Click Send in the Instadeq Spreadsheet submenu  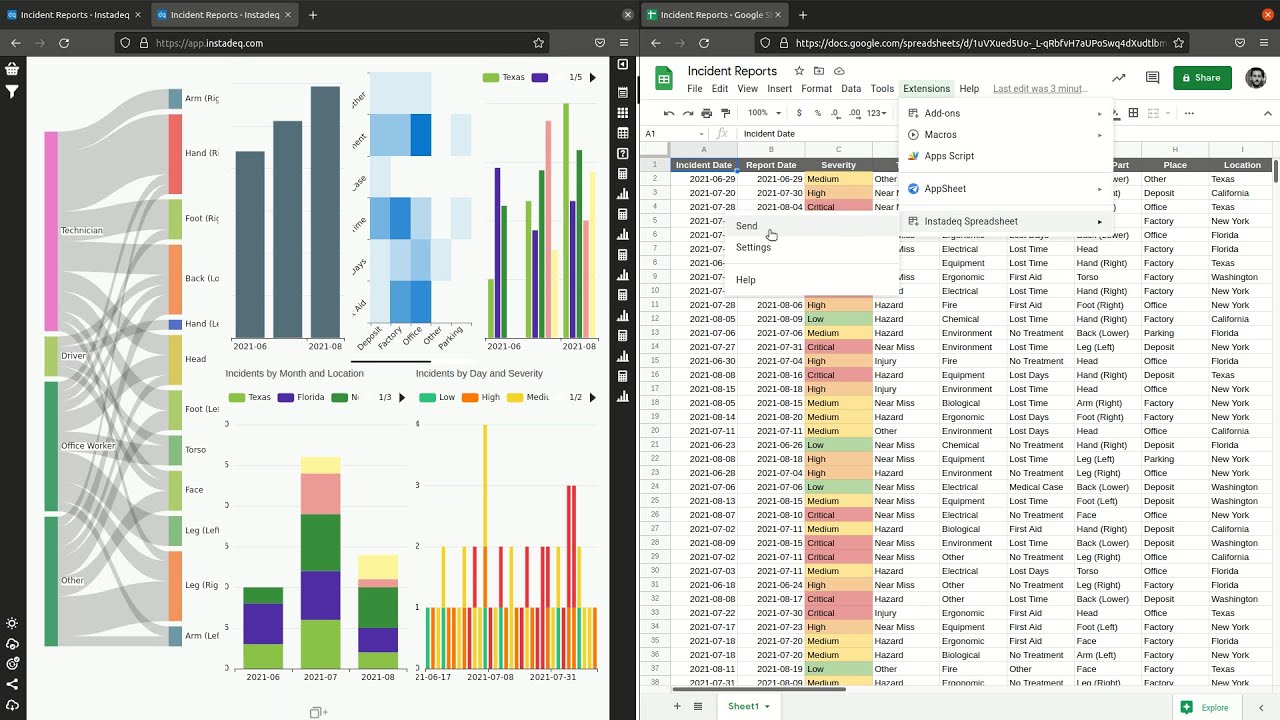click(x=812, y=226)
